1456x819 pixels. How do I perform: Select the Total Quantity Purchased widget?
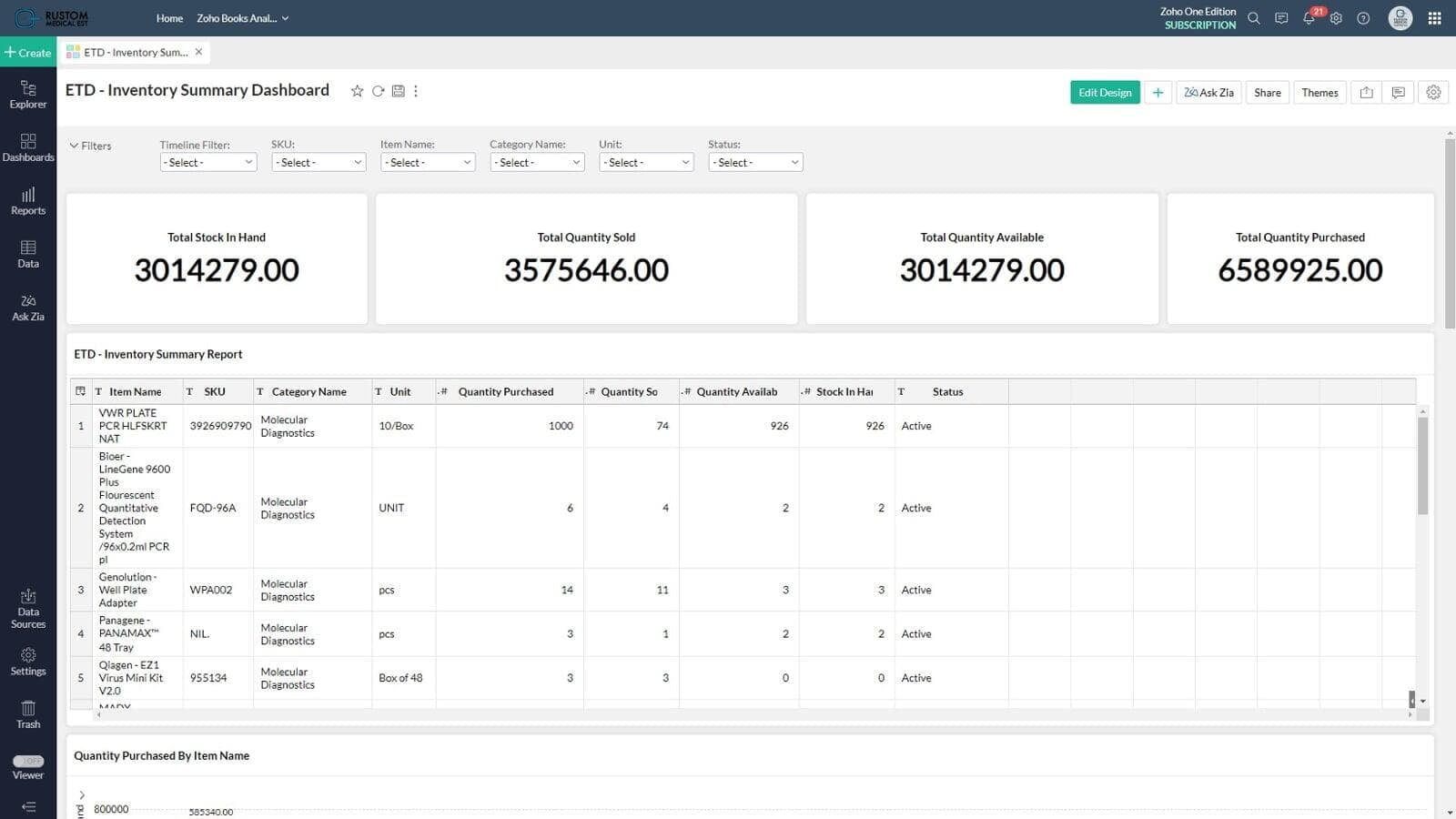click(x=1300, y=258)
